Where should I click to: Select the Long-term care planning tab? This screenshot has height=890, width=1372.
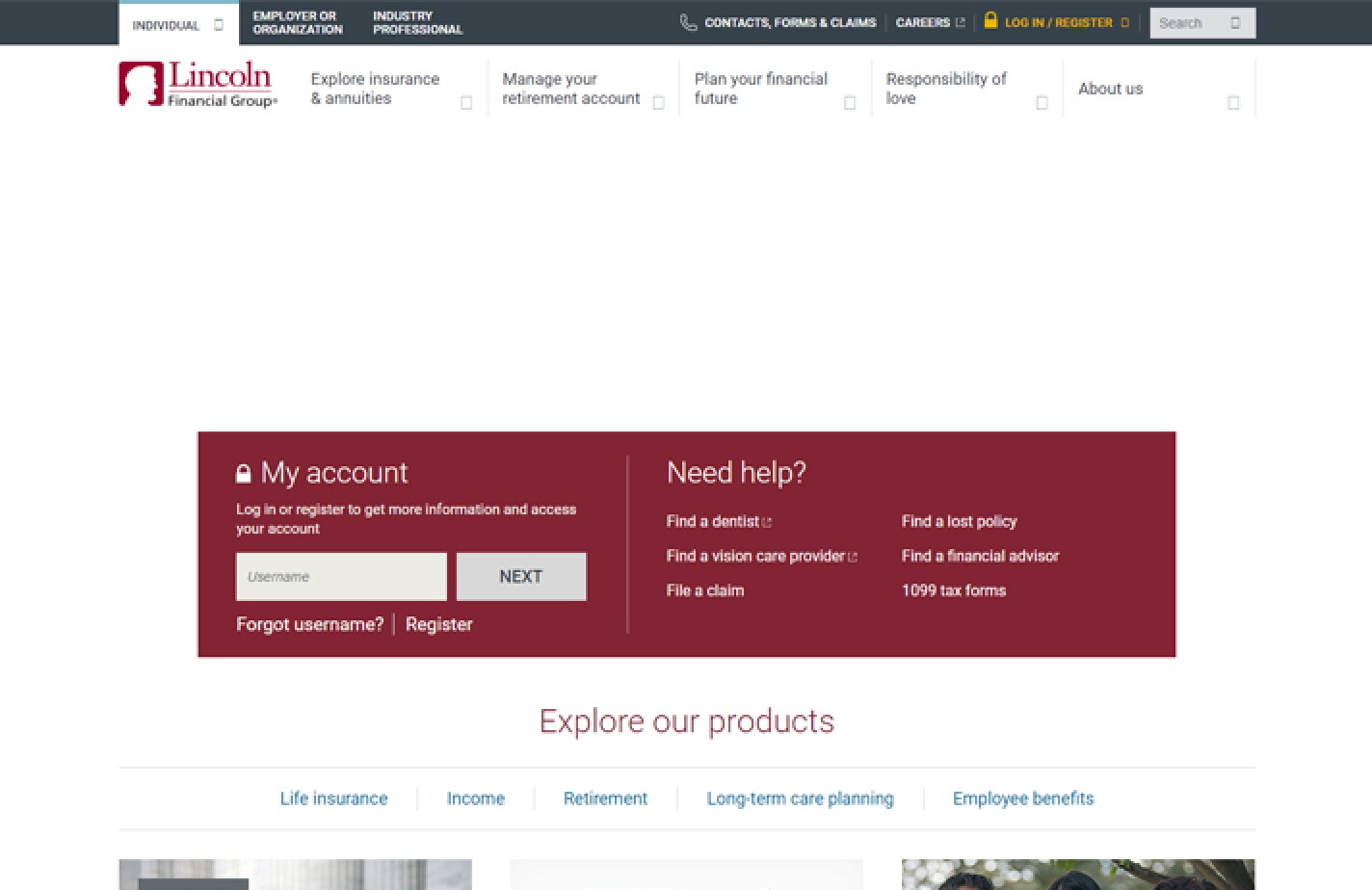[801, 798]
